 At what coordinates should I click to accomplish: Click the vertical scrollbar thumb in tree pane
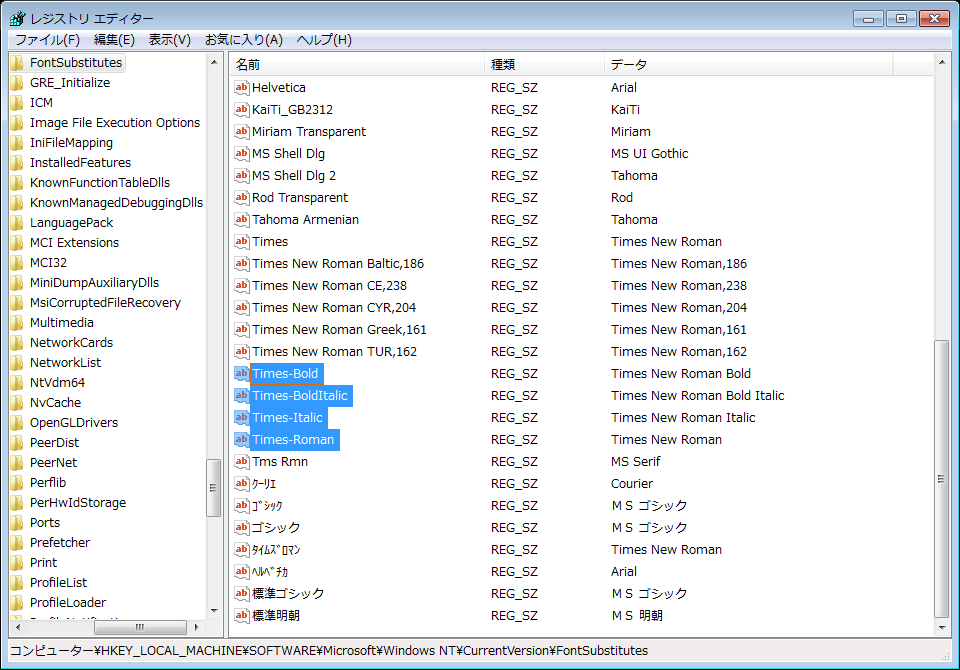point(214,488)
